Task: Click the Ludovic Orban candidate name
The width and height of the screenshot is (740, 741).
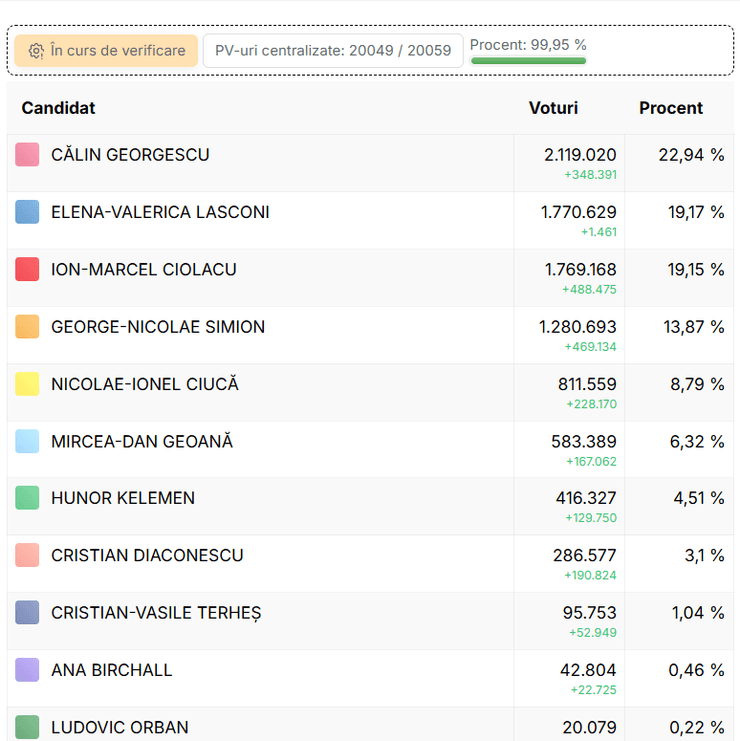Action: 120,727
